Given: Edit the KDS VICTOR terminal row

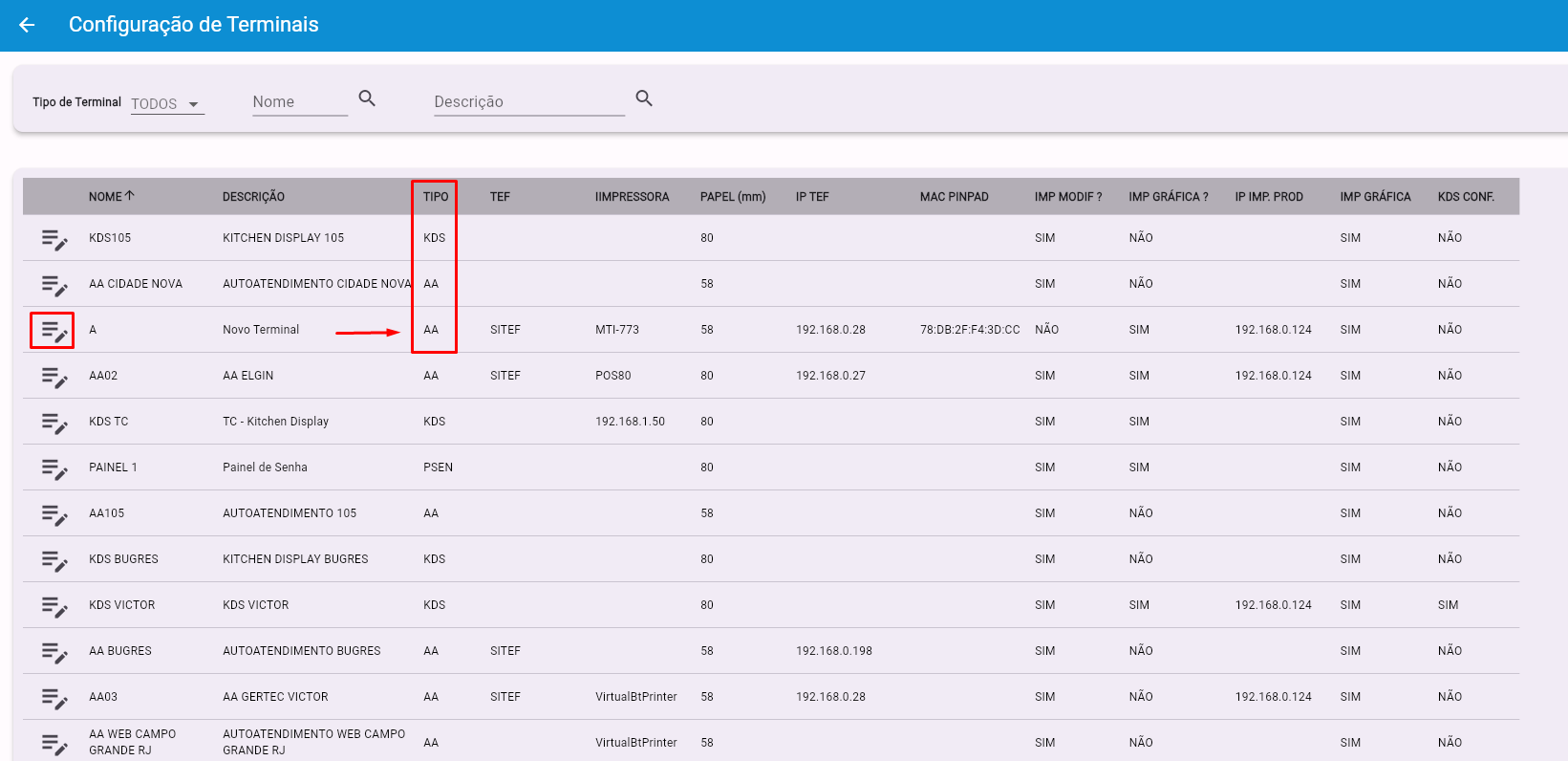Looking at the screenshot, I should click(x=54, y=606).
